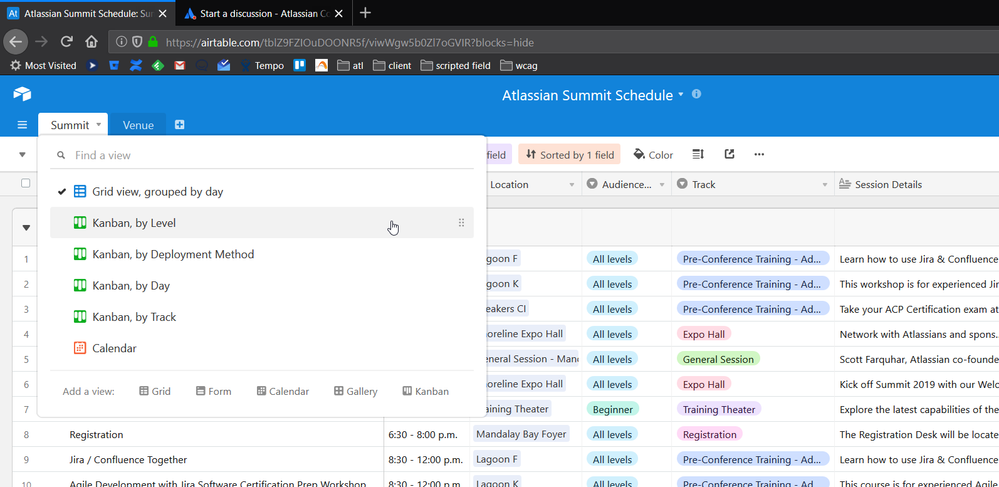Open the Color options button
This screenshot has height=487, width=999.
653,155
